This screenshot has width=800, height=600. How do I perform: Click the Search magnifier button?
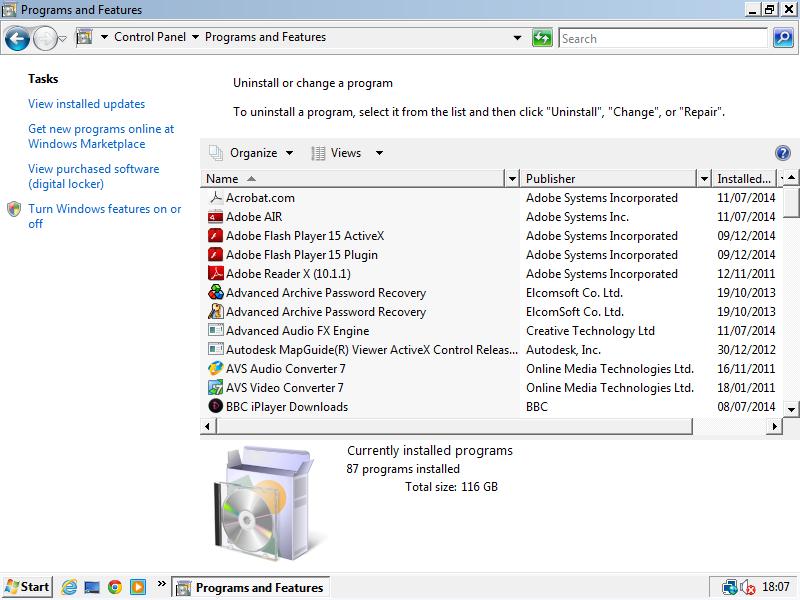pos(783,38)
